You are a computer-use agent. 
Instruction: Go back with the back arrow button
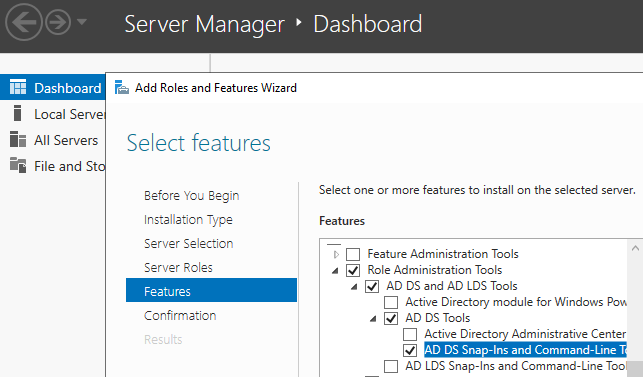coord(23,22)
